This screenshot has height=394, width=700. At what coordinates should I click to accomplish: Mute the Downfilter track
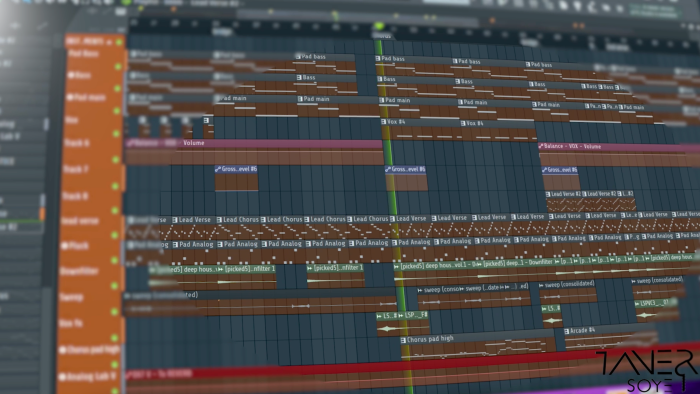[115, 286]
